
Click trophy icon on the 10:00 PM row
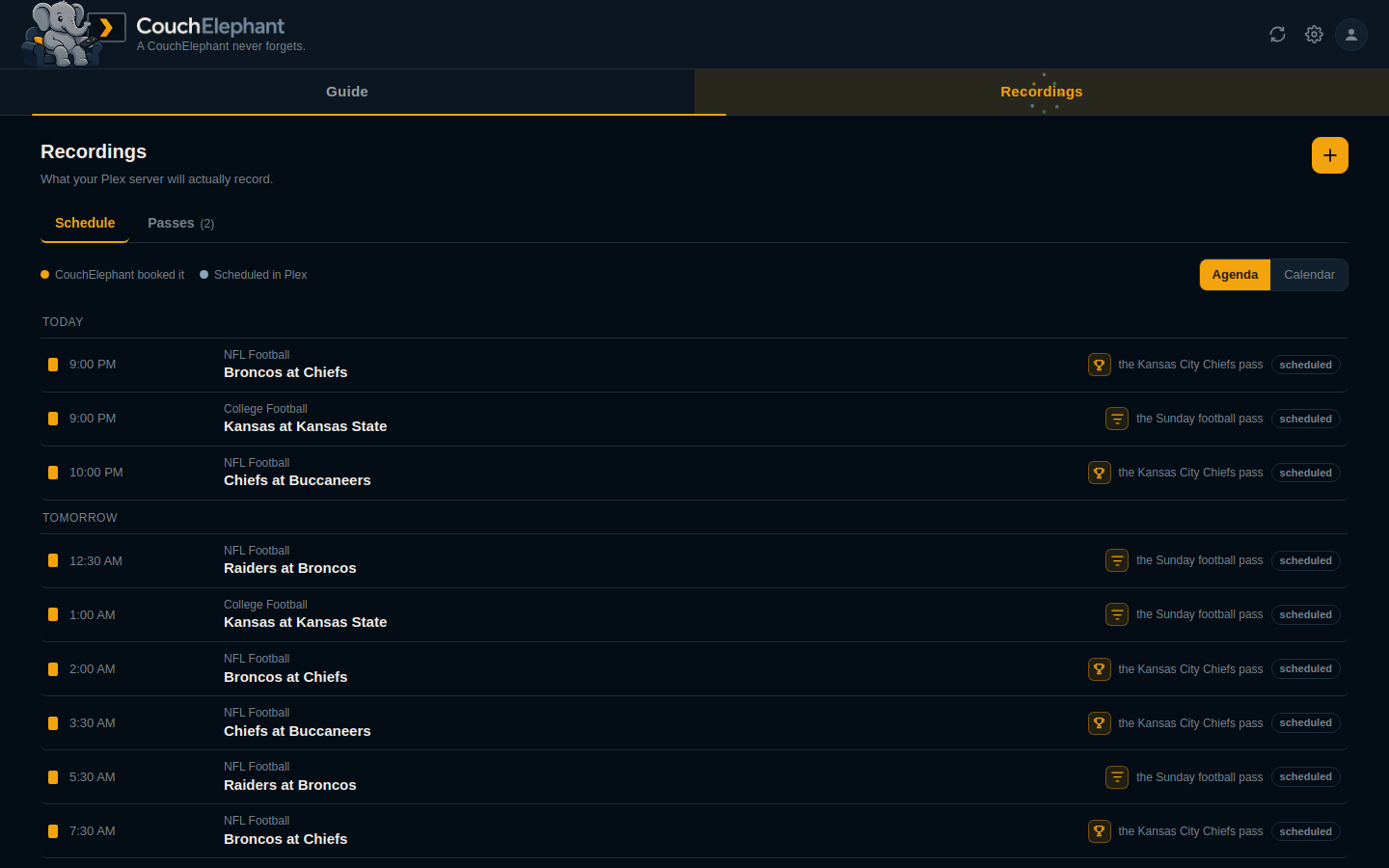click(1100, 473)
